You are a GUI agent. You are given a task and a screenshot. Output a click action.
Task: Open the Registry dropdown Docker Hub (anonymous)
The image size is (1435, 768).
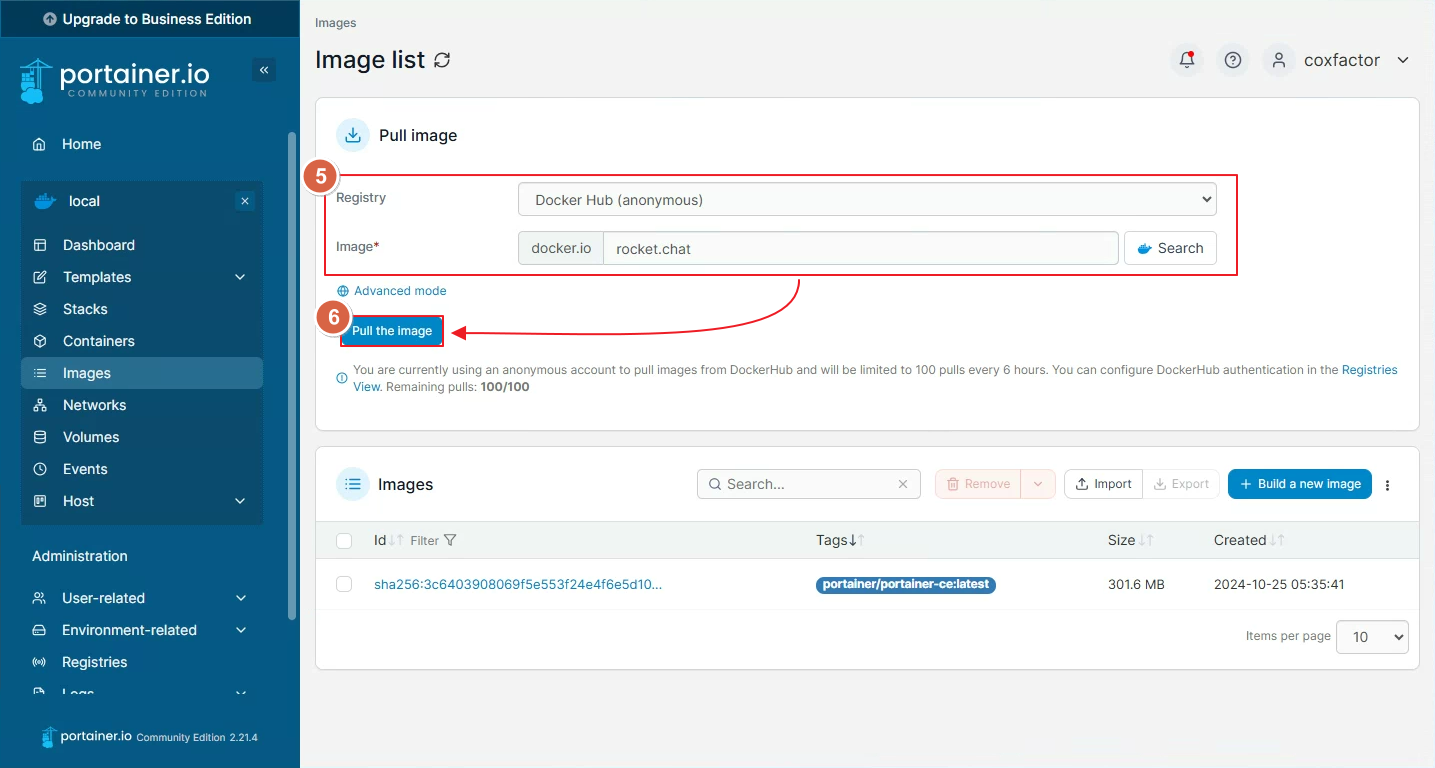(867, 199)
